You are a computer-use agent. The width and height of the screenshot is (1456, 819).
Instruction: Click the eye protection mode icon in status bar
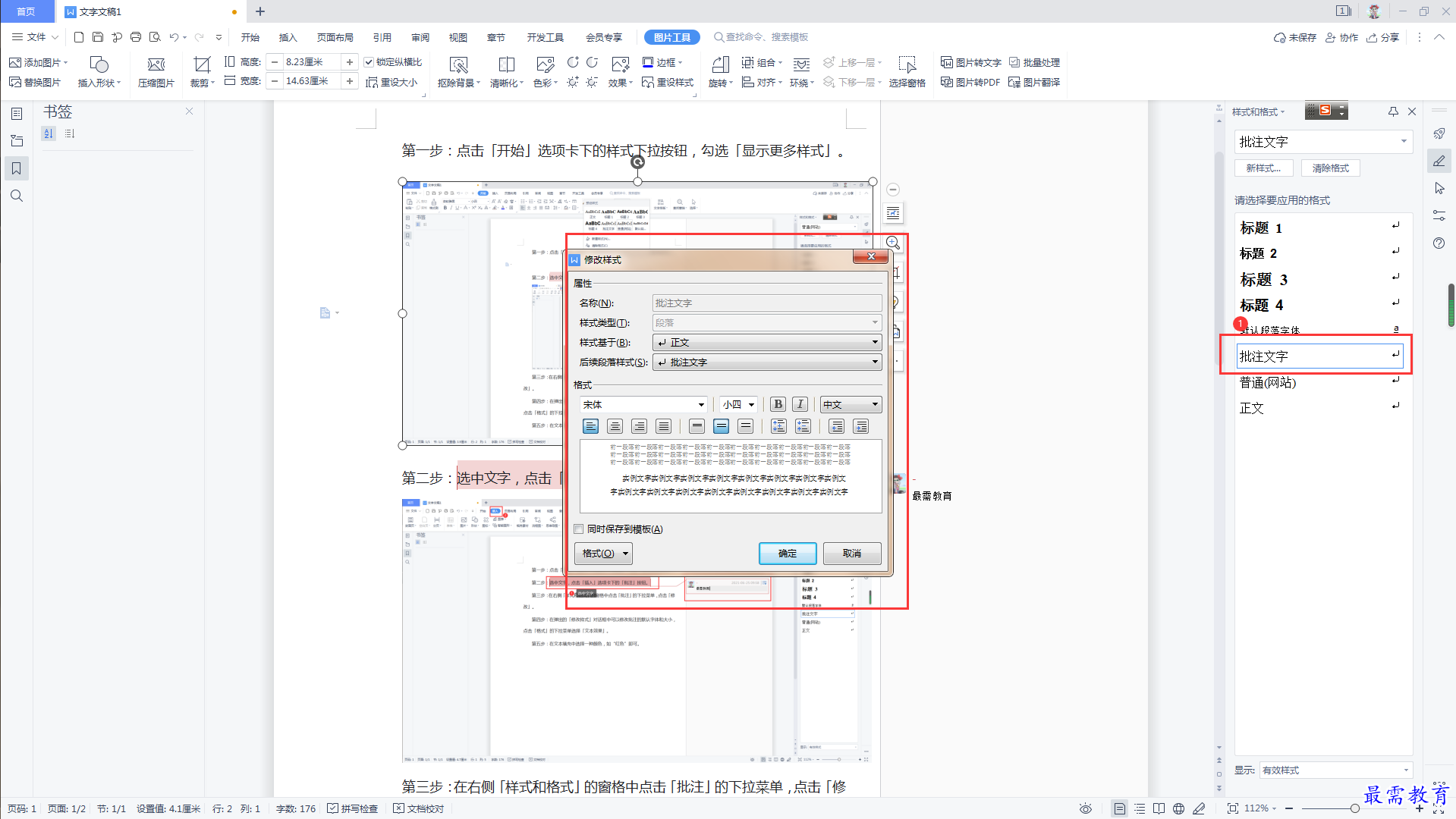pos(1086,808)
